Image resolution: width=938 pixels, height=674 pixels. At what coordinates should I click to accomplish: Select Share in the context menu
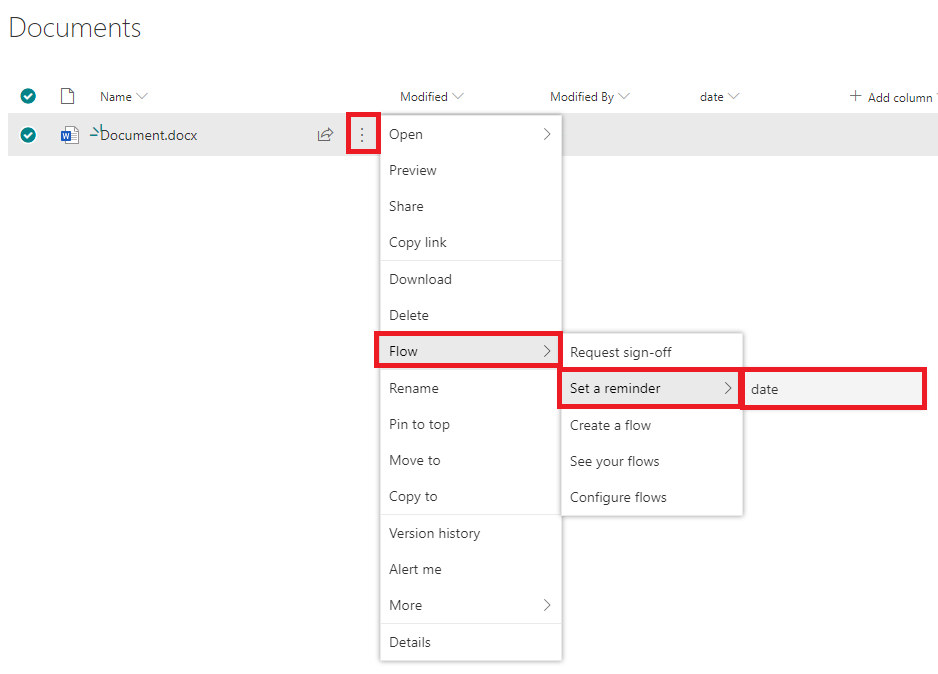point(471,206)
